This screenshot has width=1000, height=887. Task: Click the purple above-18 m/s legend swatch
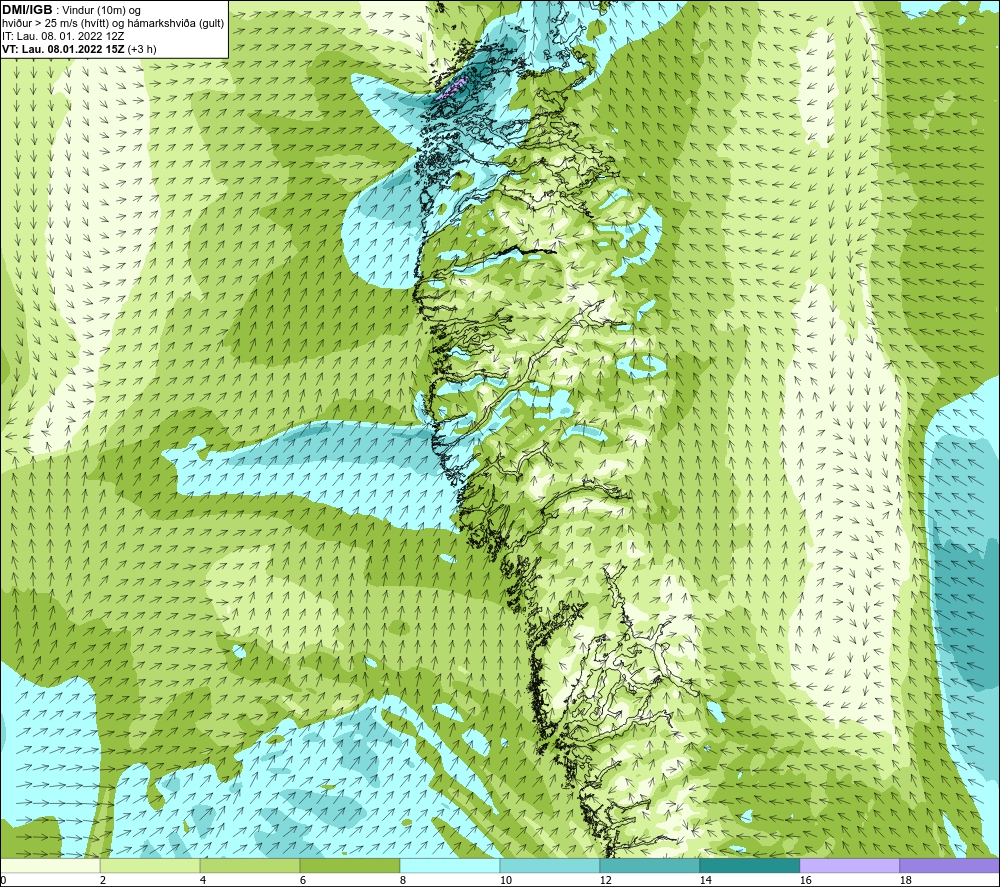(950, 865)
